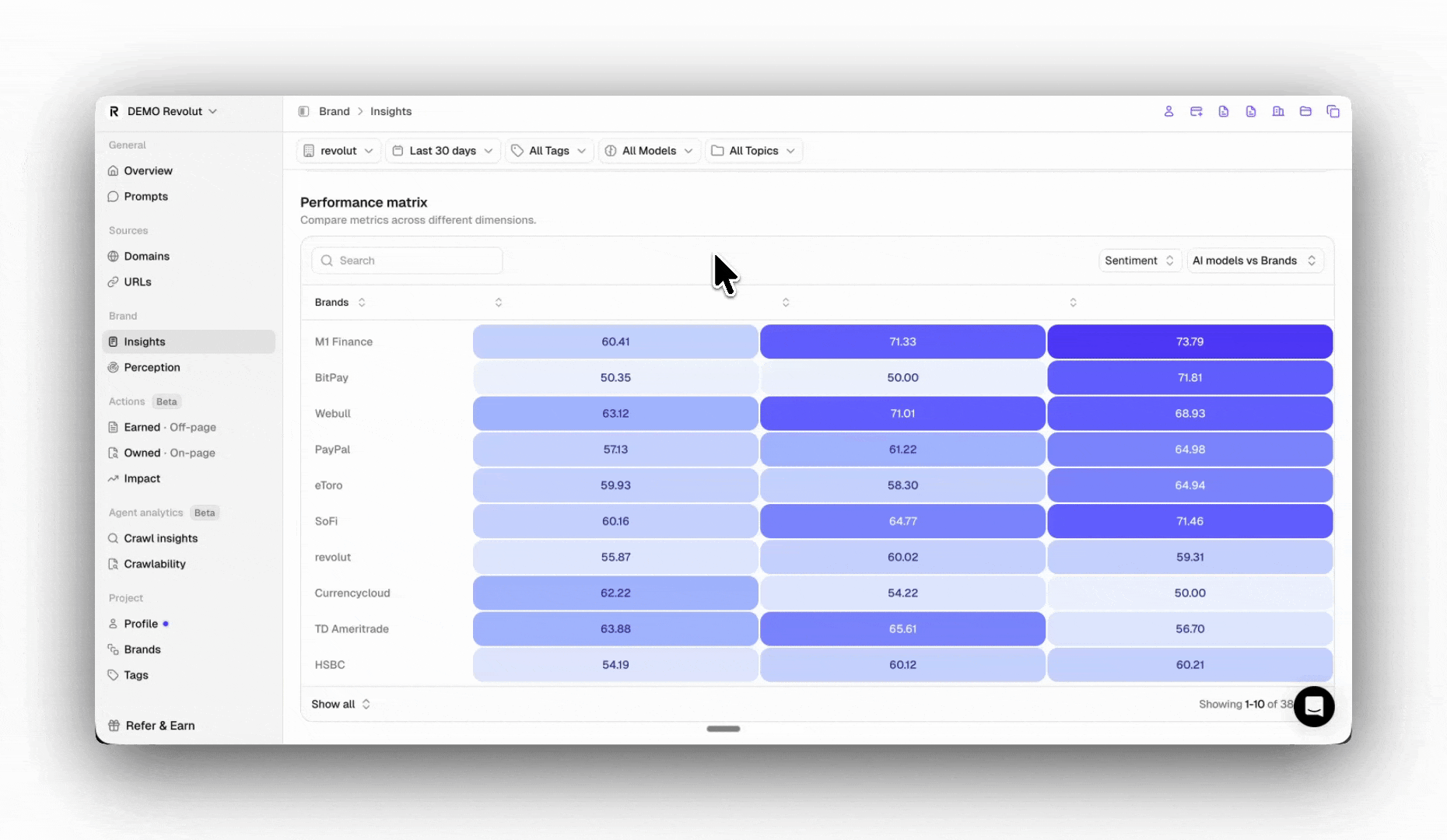
Task: Open the Brands project page in sidebar
Action: (188, 649)
